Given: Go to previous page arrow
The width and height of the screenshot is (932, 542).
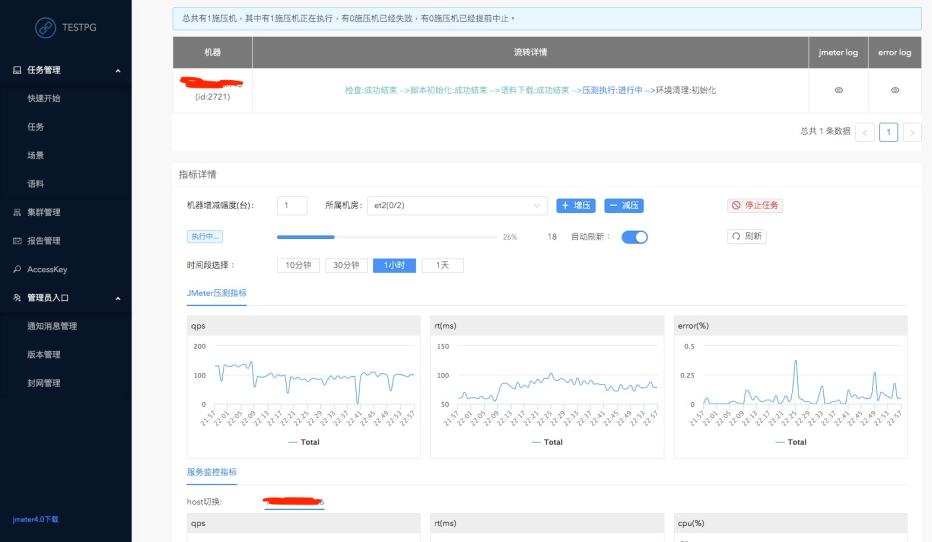Looking at the screenshot, I should click(865, 133).
